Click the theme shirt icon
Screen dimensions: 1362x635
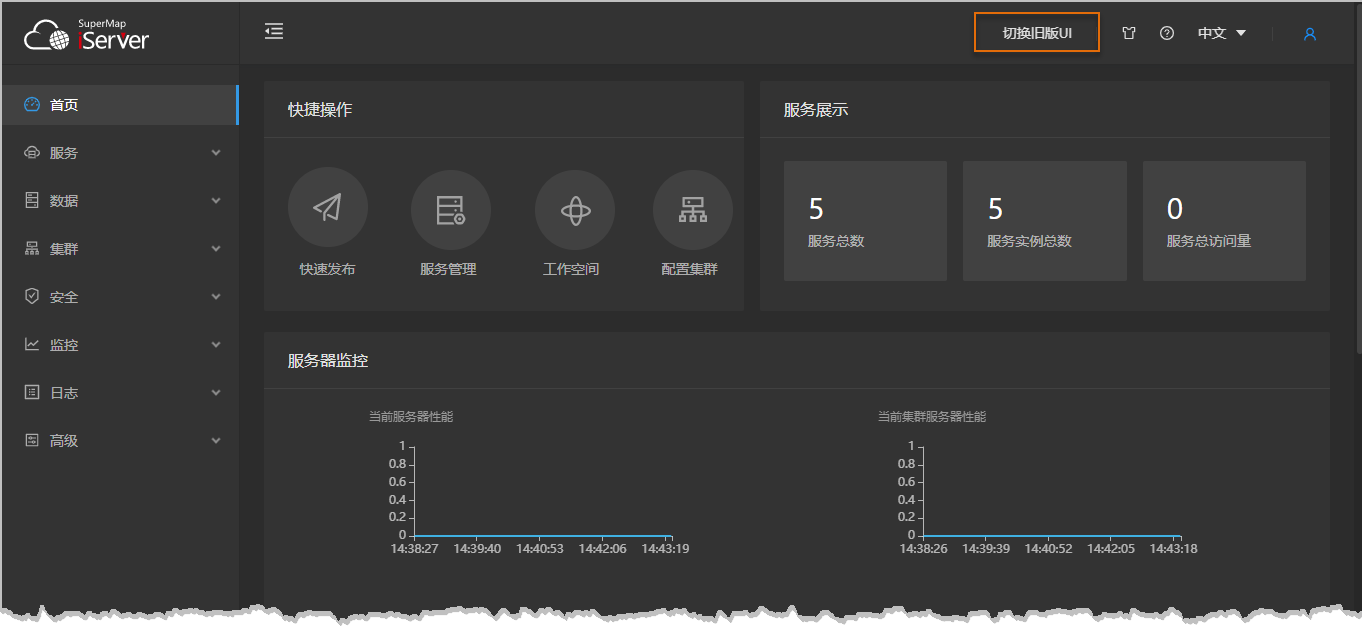tap(1129, 33)
